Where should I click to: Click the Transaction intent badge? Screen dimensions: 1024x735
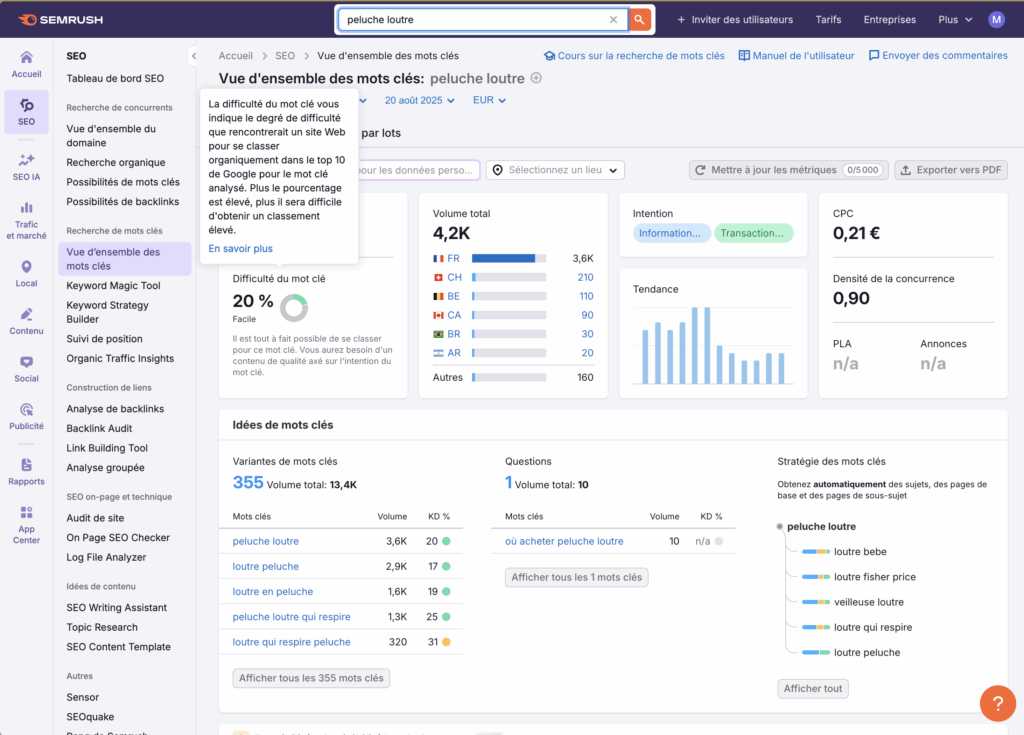pos(753,233)
